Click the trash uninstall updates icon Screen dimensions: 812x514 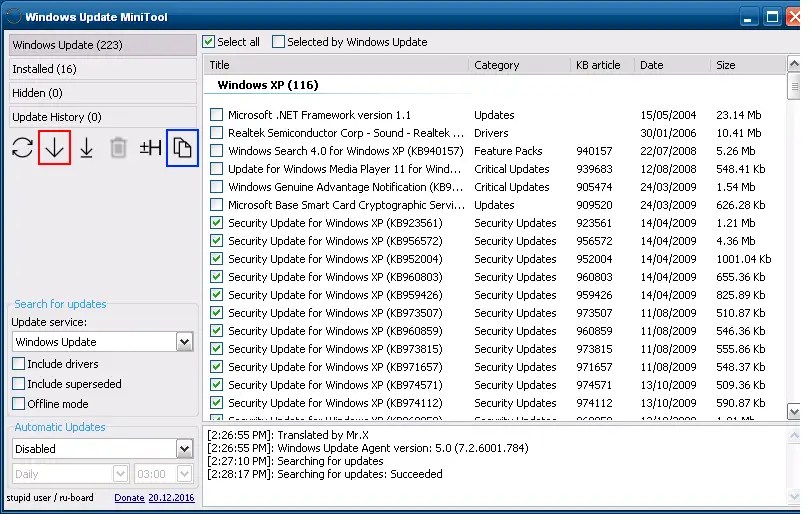pos(118,148)
